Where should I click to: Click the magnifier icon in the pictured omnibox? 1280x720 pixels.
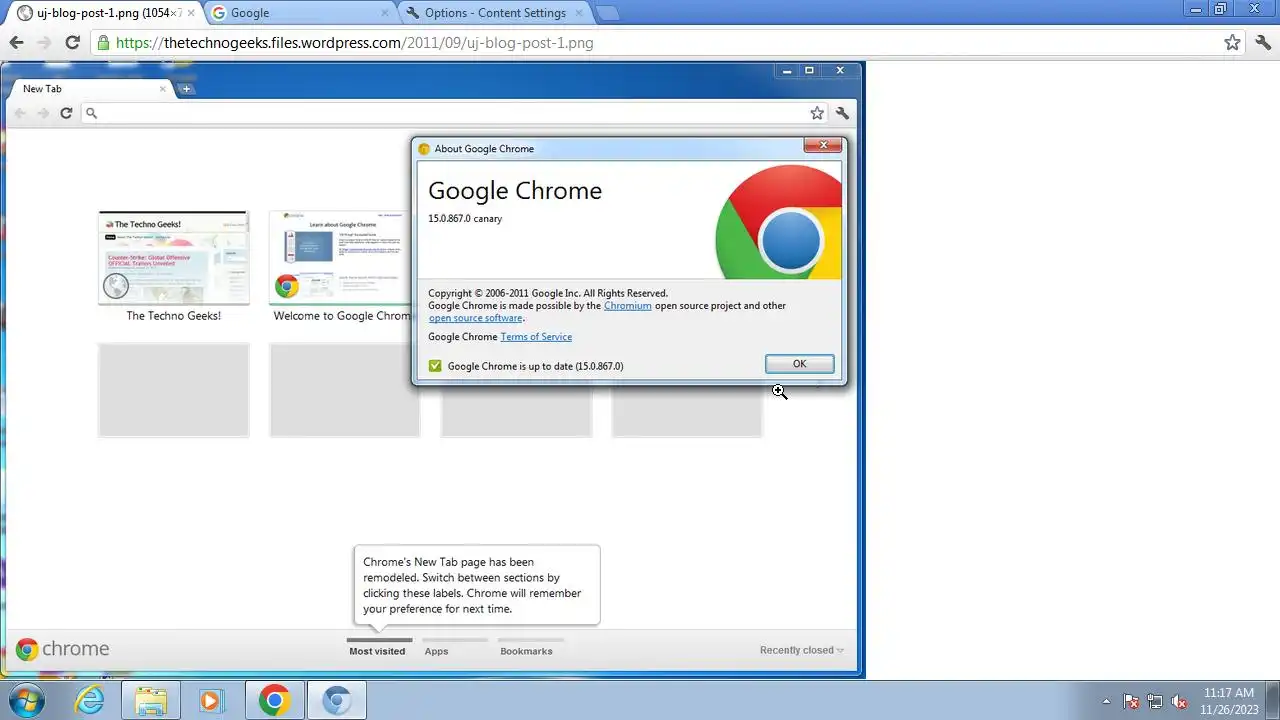tap(91, 113)
